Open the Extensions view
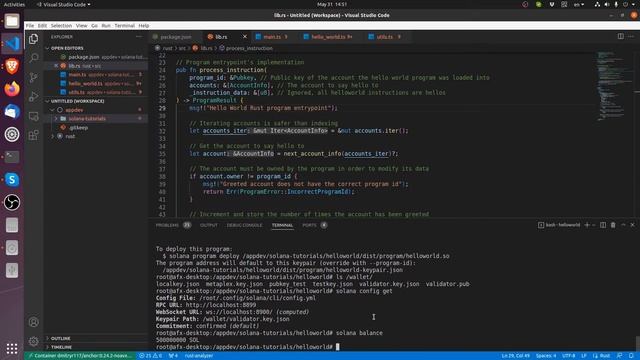Image resolution: width=640 pixels, height=360 pixels. [33, 135]
